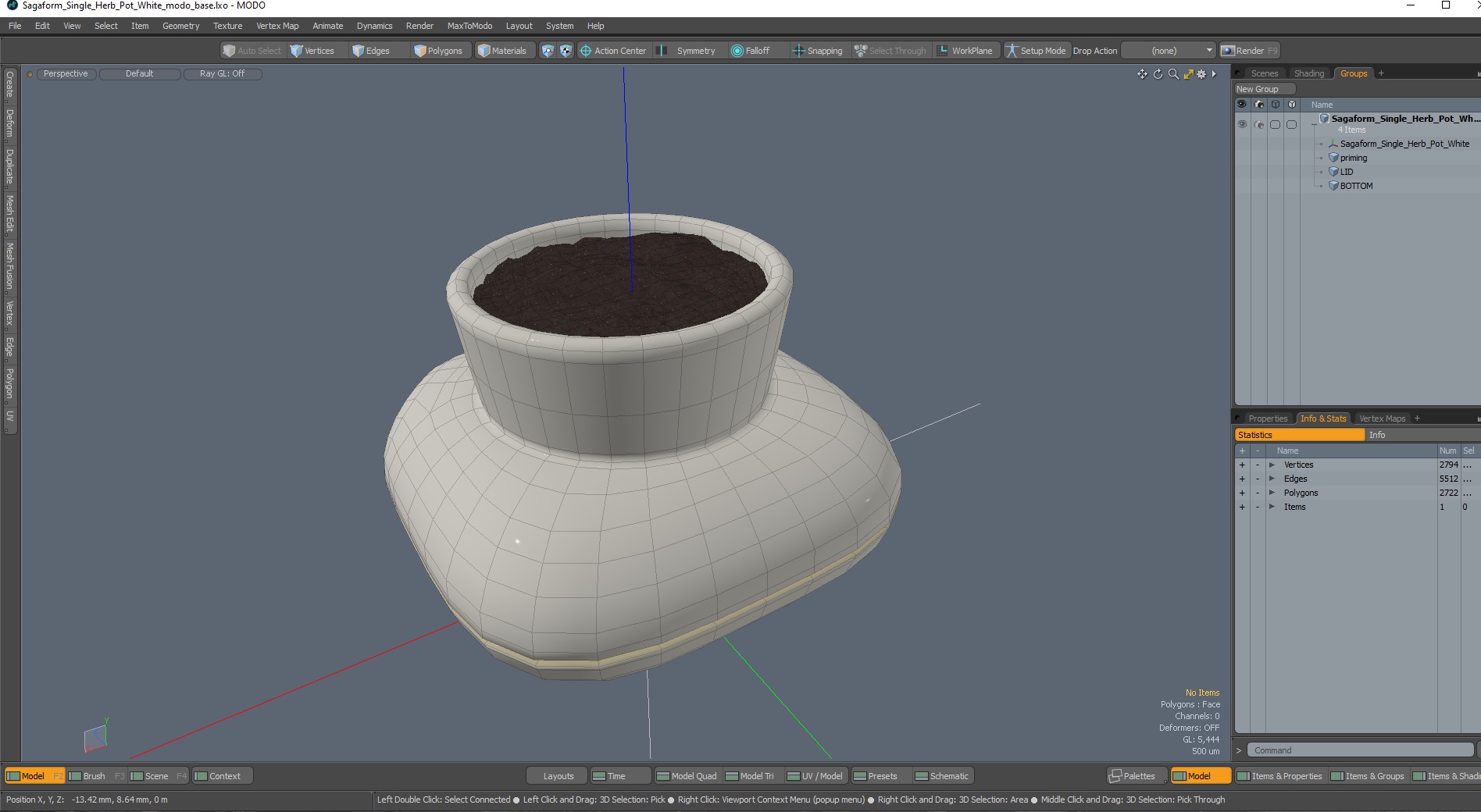This screenshot has height=812, width=1481.
Task: Open the Perspective view dropdown
Action: [66, 73]
